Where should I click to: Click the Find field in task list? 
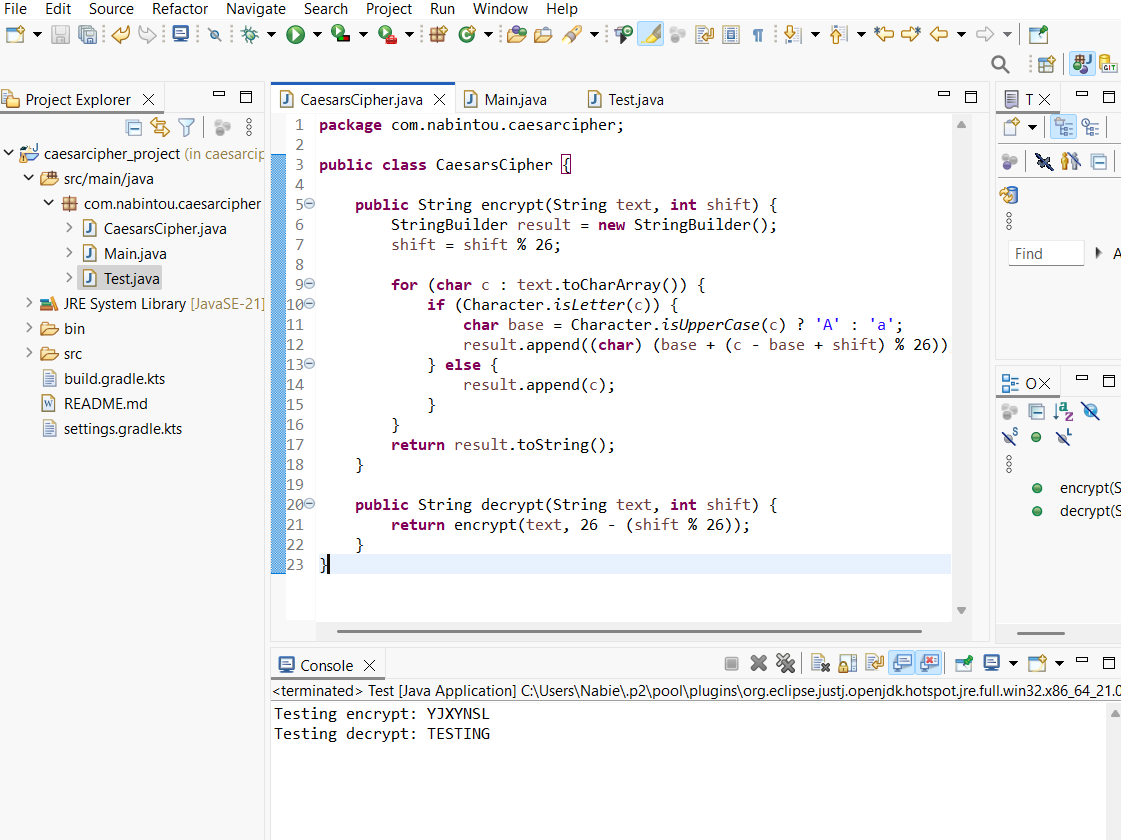pyautogui.click(x=1046, y=254)
